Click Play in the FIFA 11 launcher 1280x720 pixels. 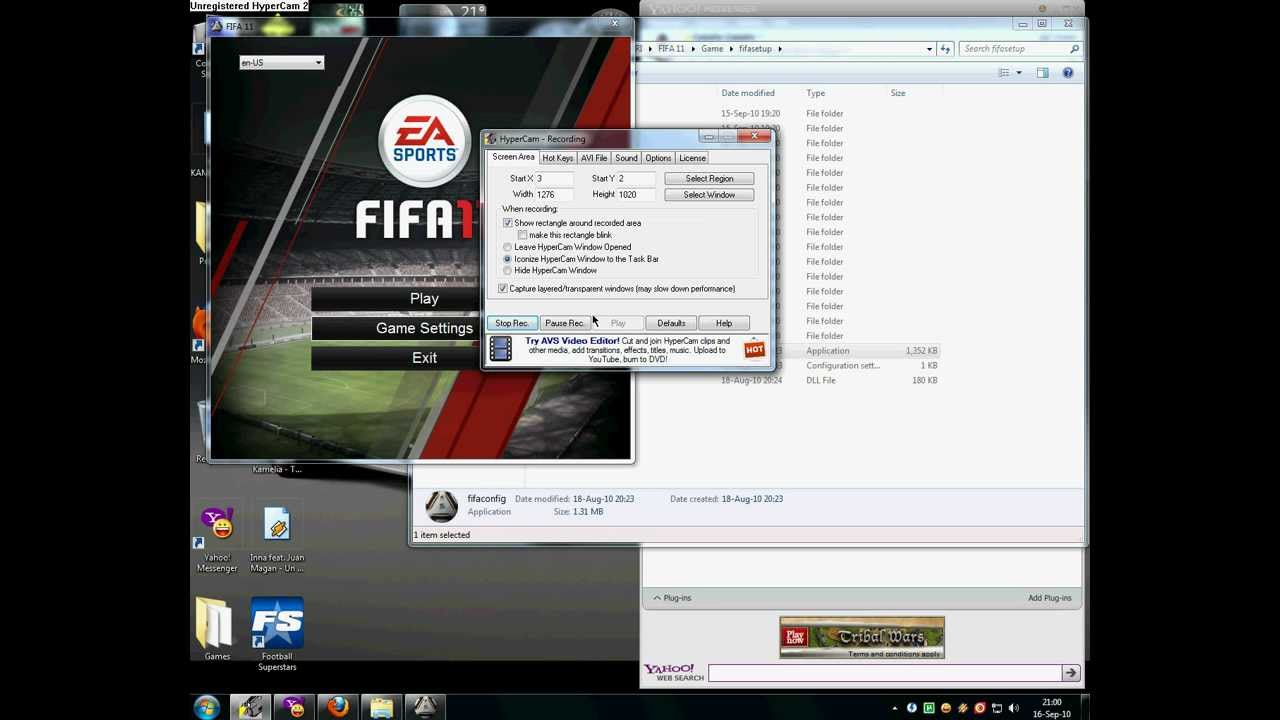424,299
